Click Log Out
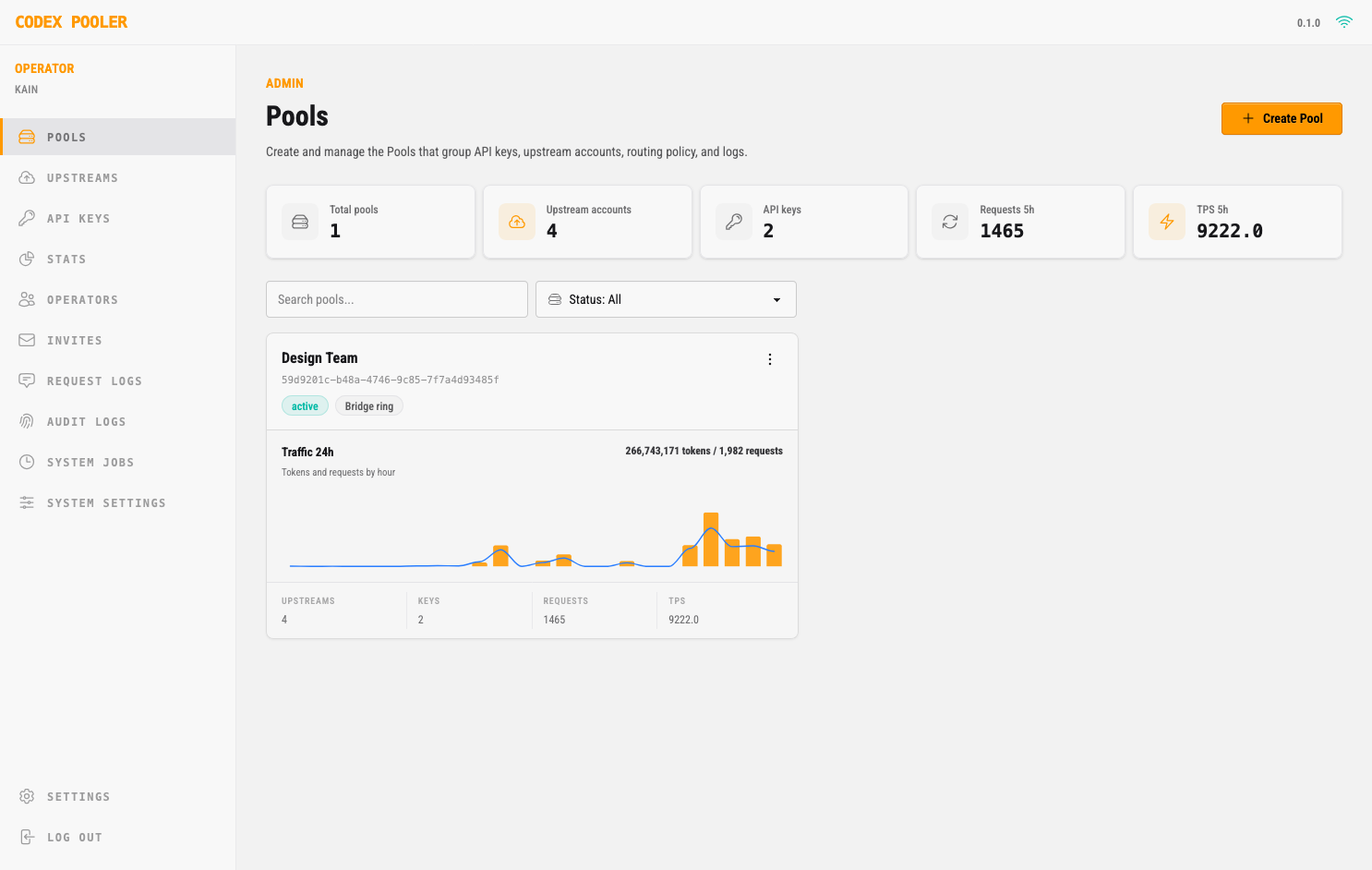The height and width of the screenshot is (870, 1372). coord(118,837)
